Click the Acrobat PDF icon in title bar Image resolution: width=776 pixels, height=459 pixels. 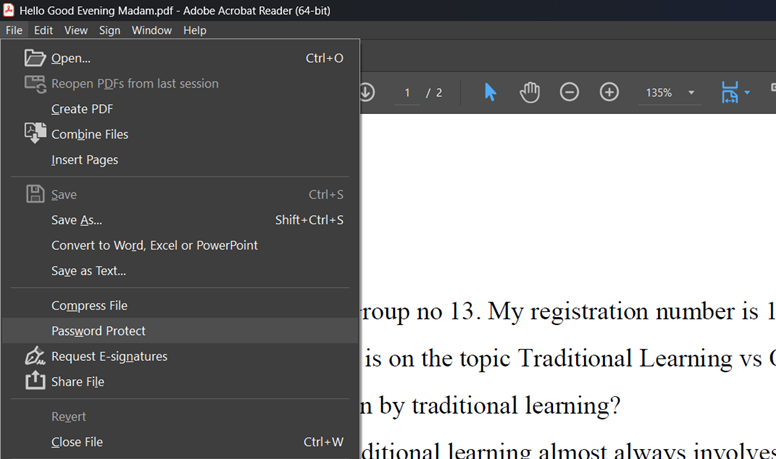[x=8, y=10]
